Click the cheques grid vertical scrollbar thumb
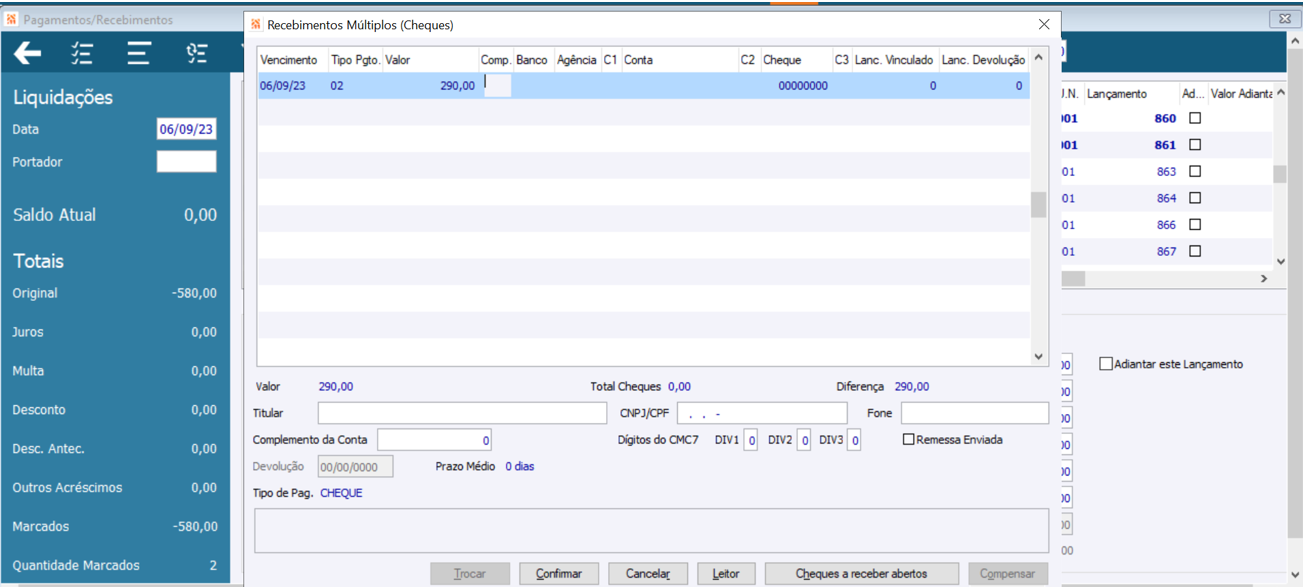The image size is (1305, 587). coord(1038,205)
